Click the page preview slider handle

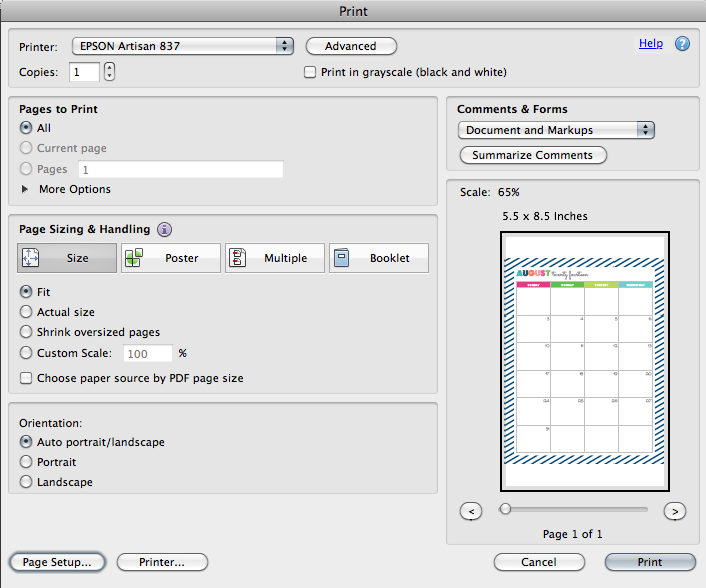[506, 509]
